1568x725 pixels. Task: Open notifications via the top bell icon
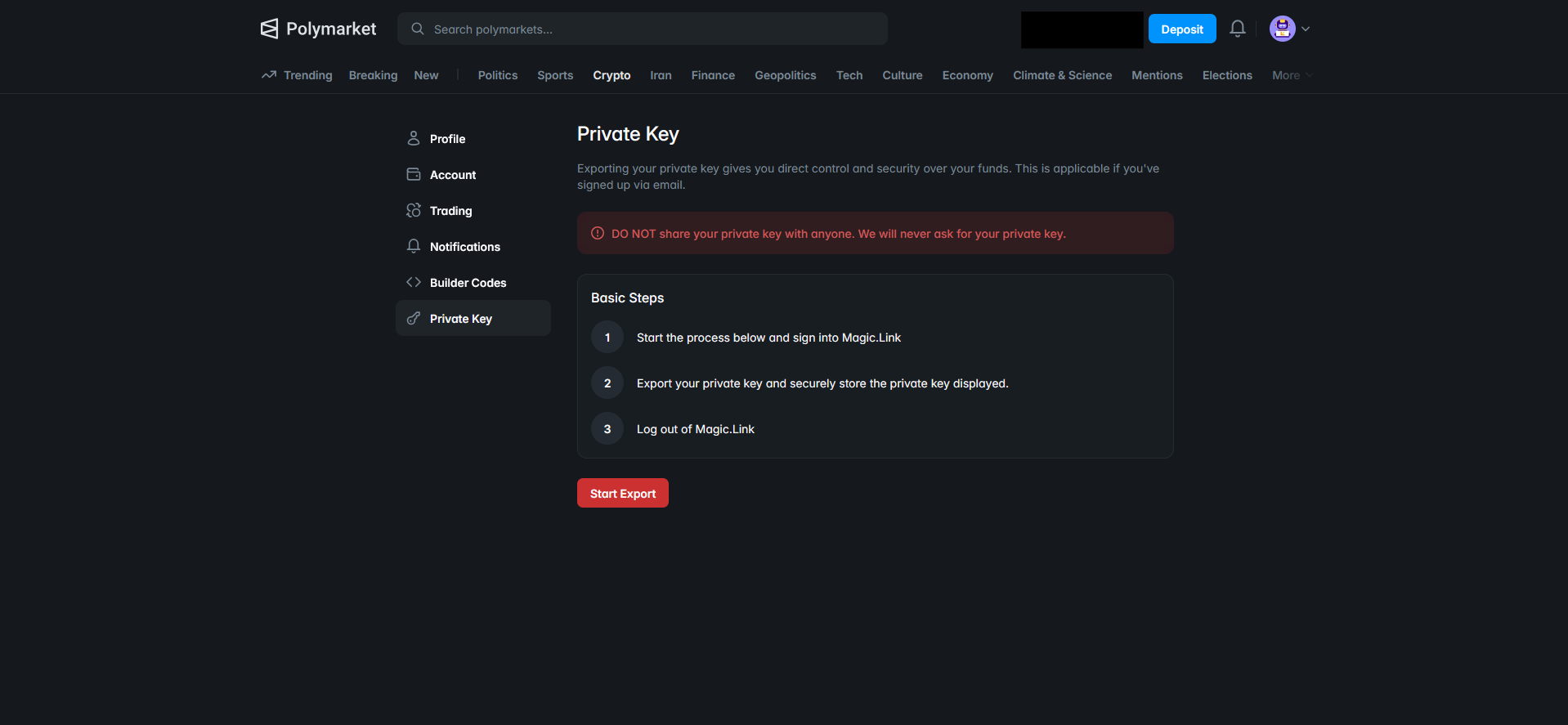pyautogui.click(x=1237, y=29)
